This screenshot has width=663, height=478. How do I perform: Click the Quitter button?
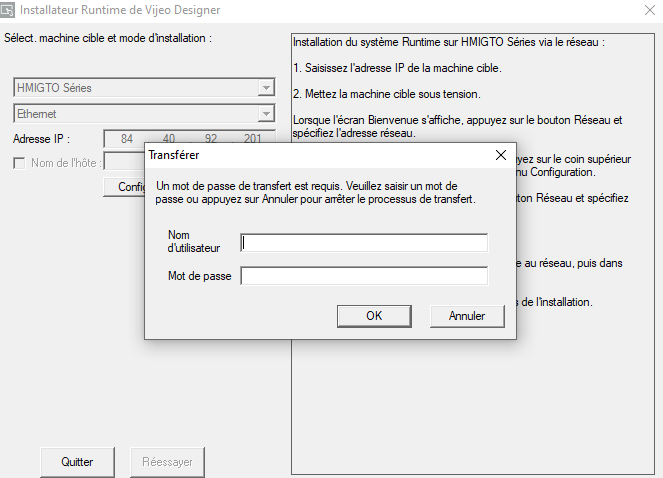point(77,462)
